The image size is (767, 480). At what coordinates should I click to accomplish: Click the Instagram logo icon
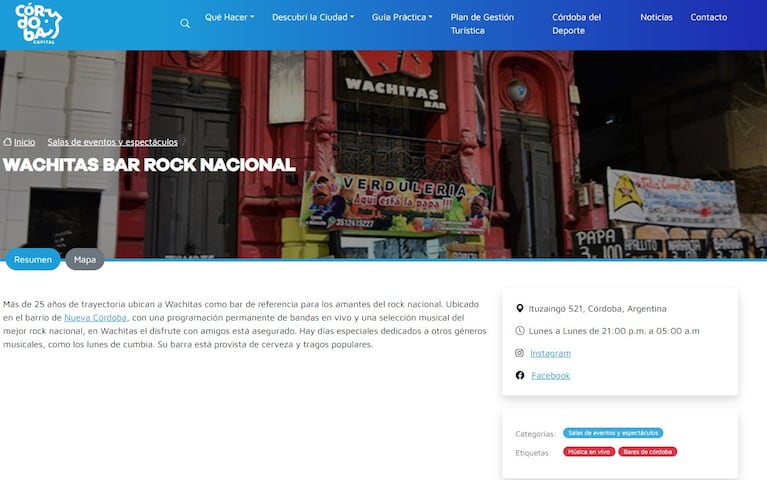519,353
